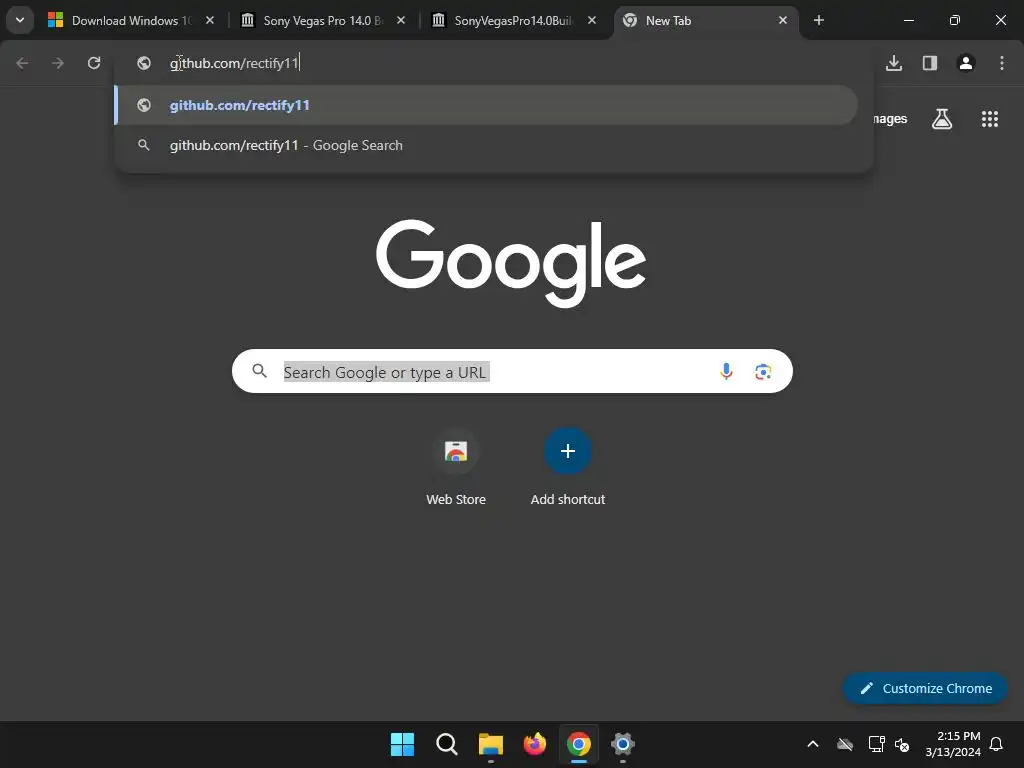Click the globe icon in address bar
1024x768 pixels.
click(x=144, y=63)
